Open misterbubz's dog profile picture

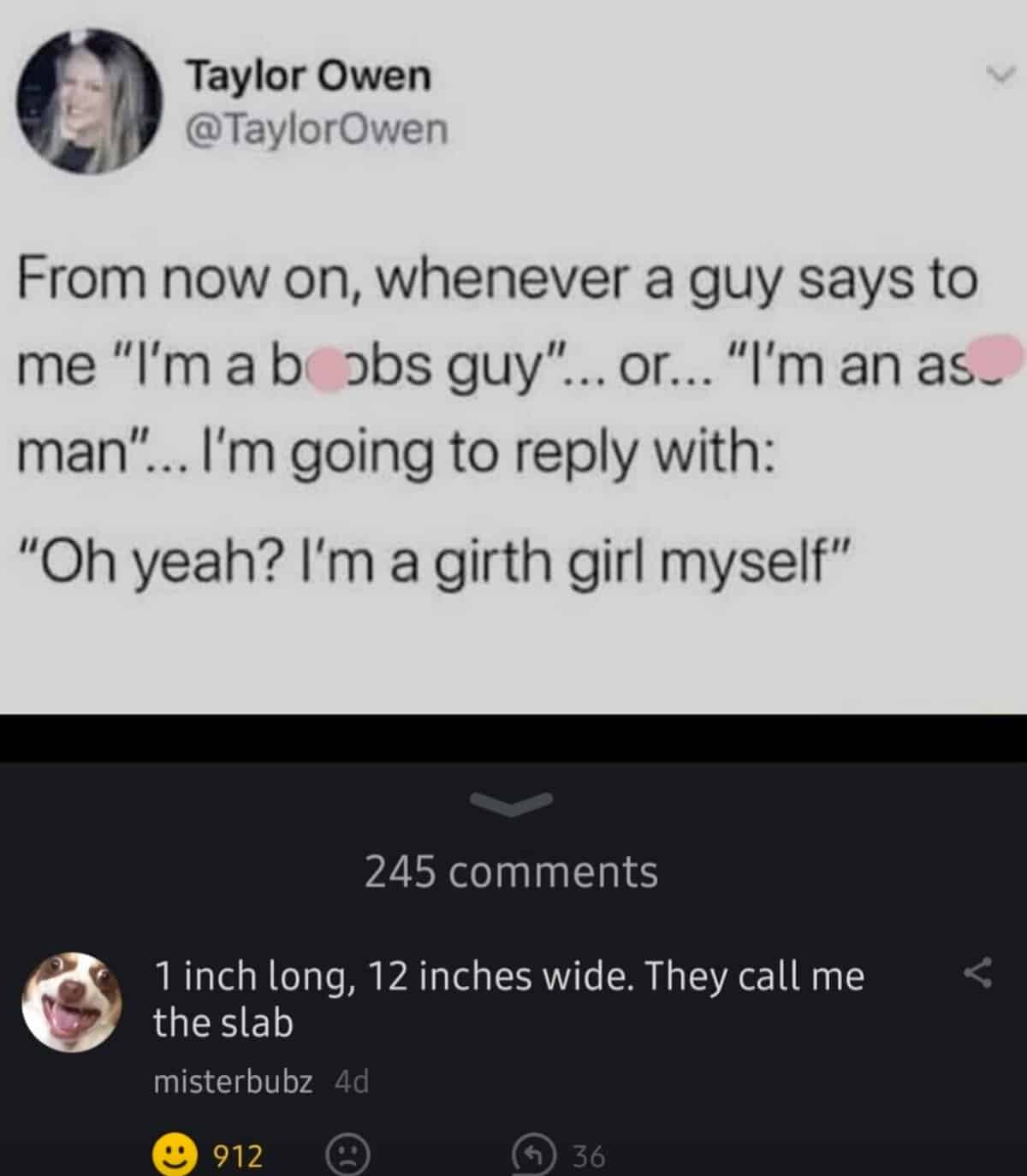(72, 1001)
